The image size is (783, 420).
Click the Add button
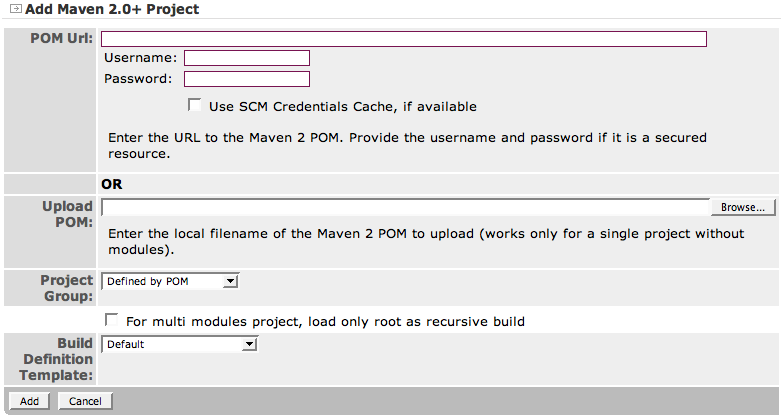point(29,401)
